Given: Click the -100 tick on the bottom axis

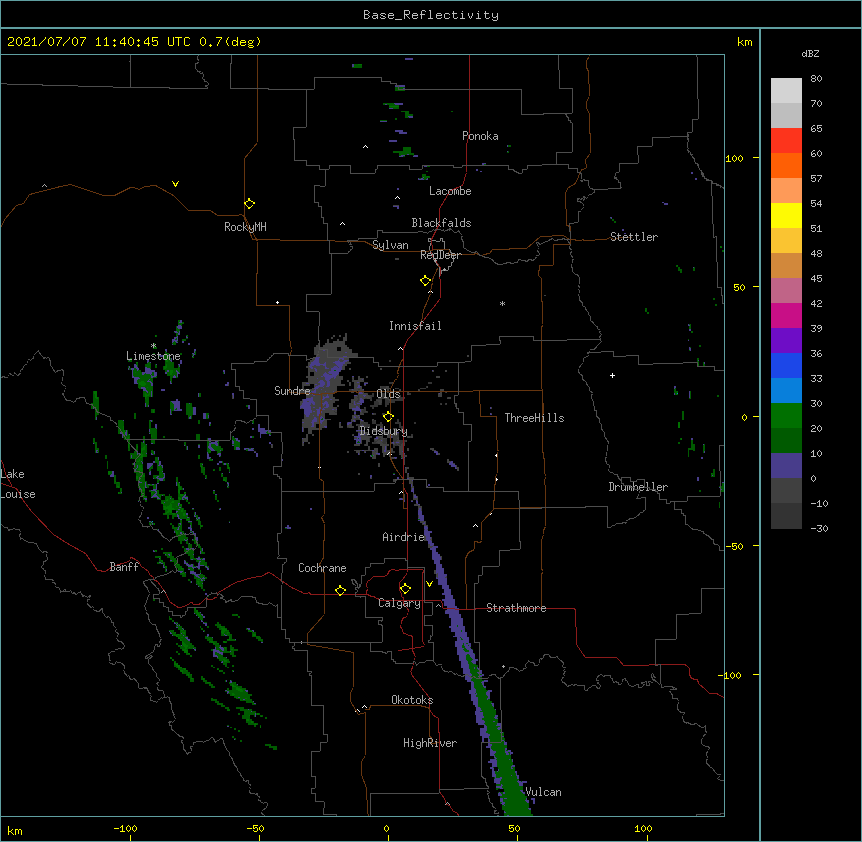Looking at the screenshot, I should click(125, 828).
